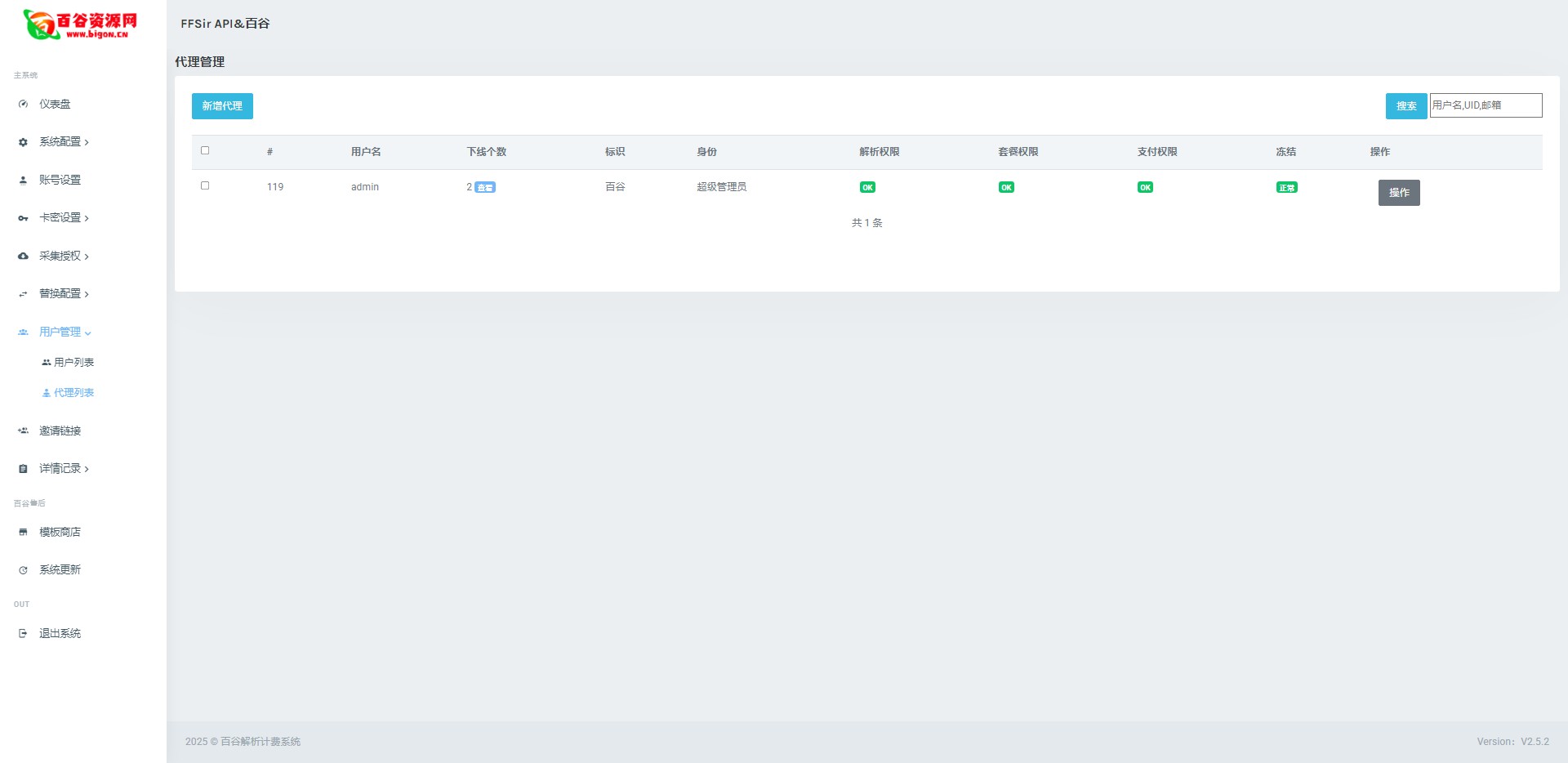This screenshot has width=1568, height=763.
Task: Click the dashboard gauge icon
Action: coord(23,105)
